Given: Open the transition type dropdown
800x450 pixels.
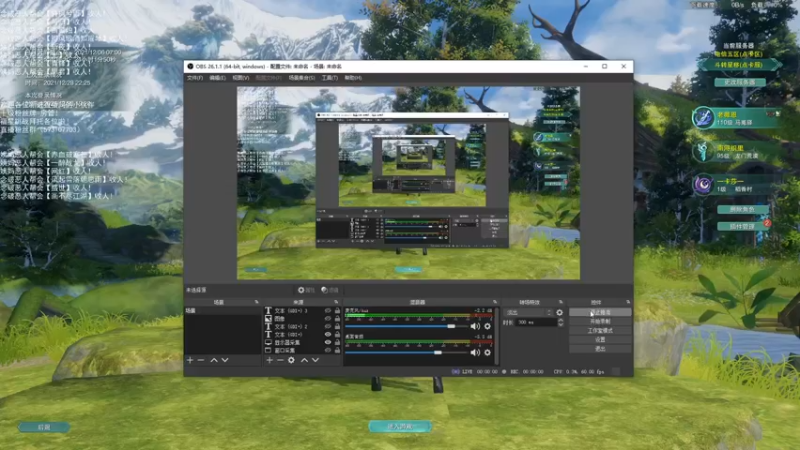Looking at the screenshot, I should pyautogui.click(x=528, y=312).
